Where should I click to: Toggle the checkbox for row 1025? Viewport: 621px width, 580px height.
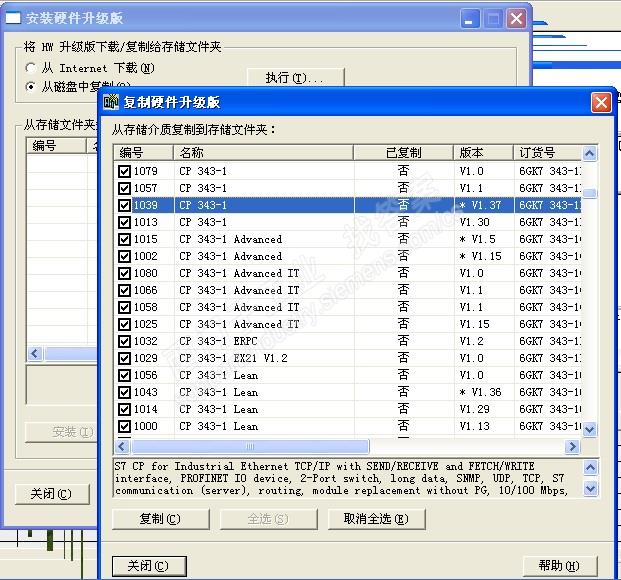click(124, 324)
